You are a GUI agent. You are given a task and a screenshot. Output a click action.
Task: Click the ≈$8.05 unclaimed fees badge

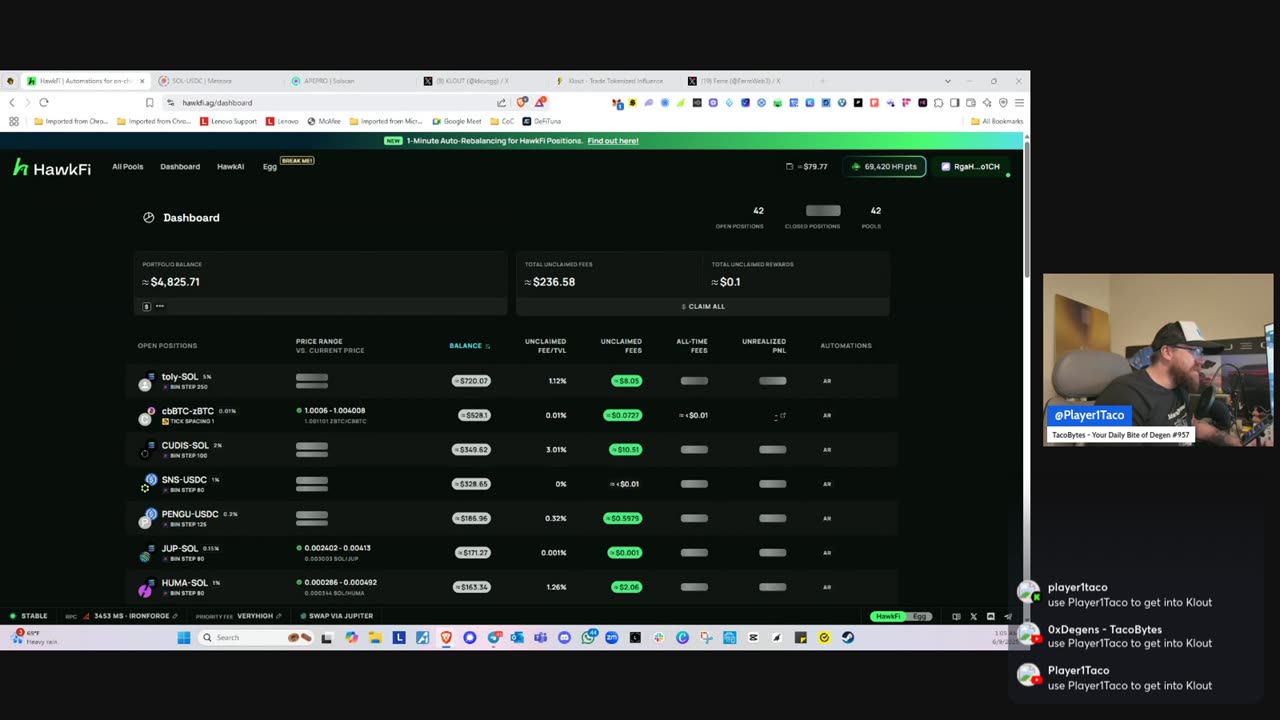(626, 381)
